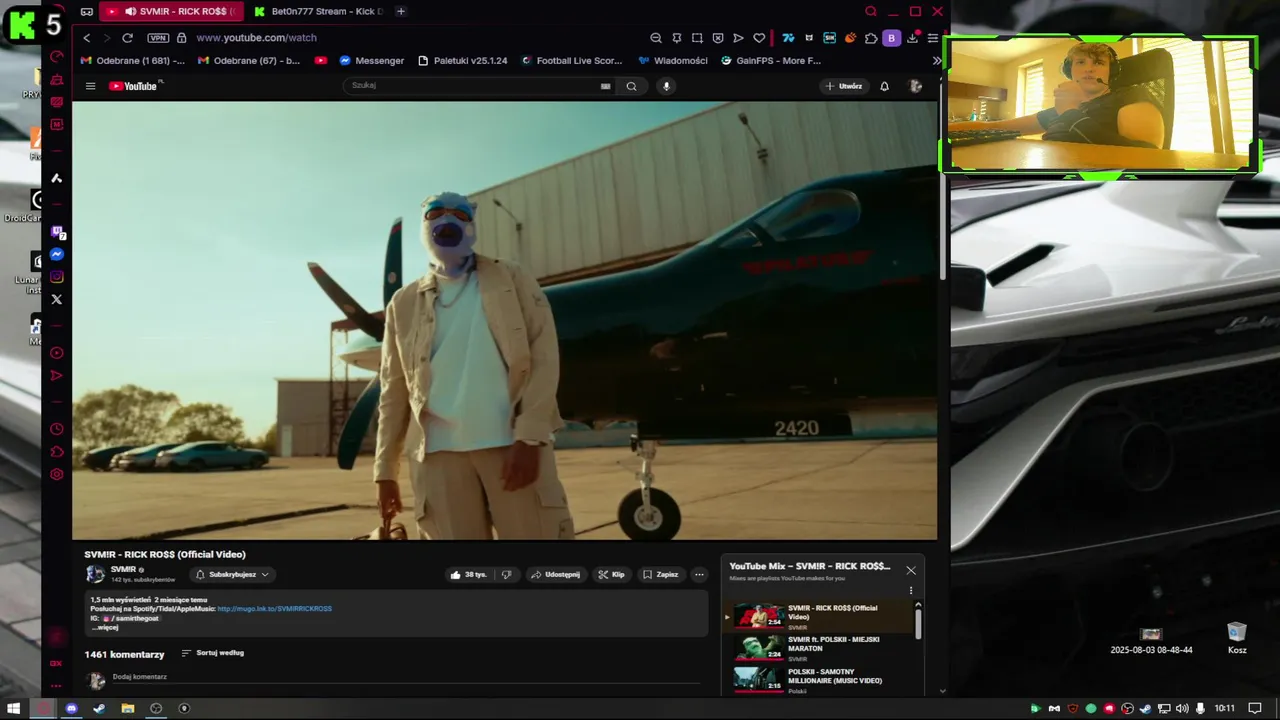Open the extensions cube icon
This screenshot has height=720, width=1280.
click(x=871, y=38)
